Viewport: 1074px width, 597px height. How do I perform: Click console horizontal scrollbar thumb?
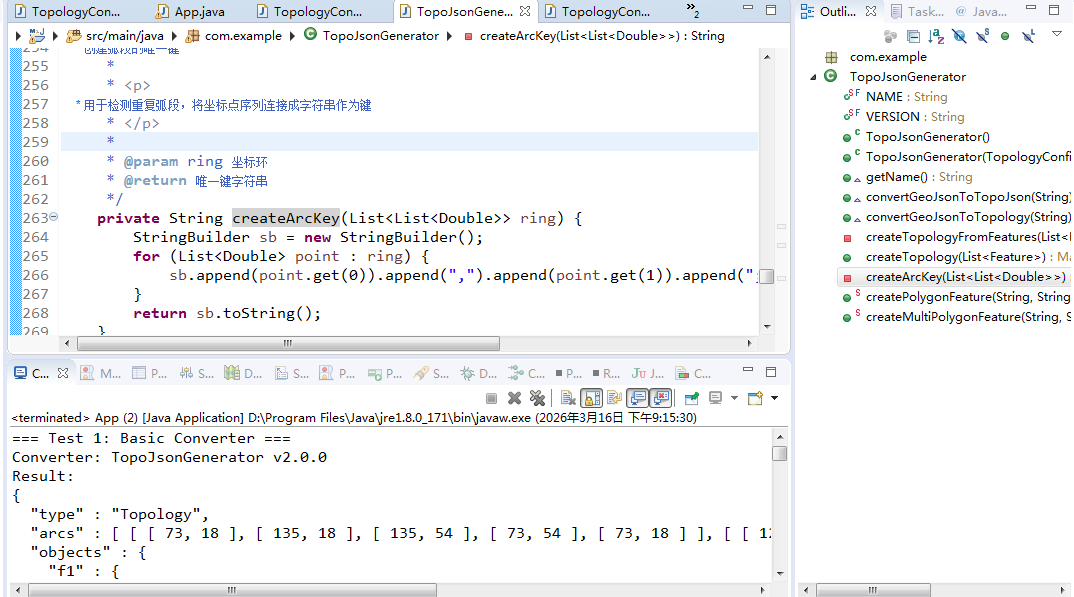coord(233,589)
